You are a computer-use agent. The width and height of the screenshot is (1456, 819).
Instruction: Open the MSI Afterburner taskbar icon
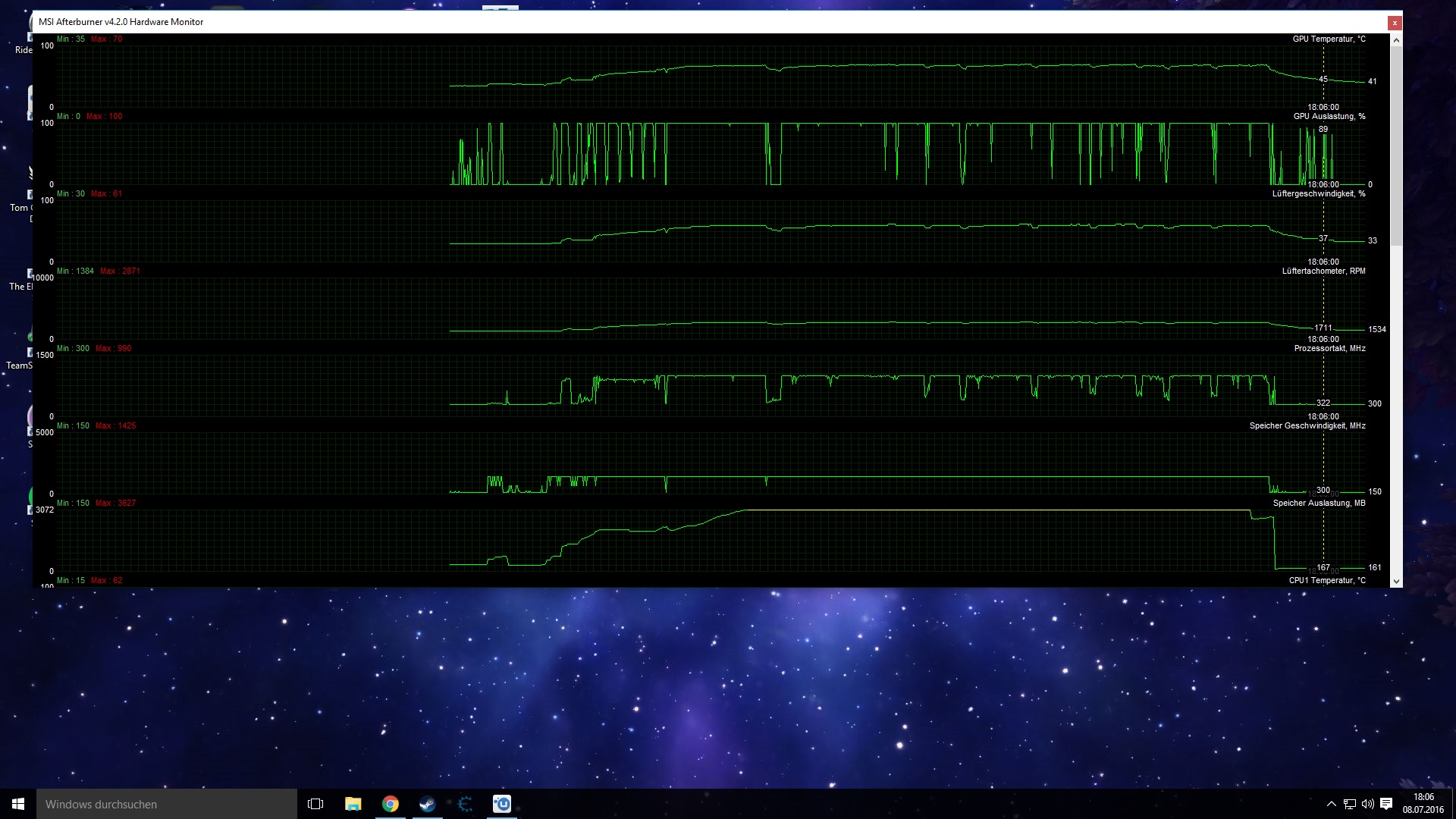465,804
